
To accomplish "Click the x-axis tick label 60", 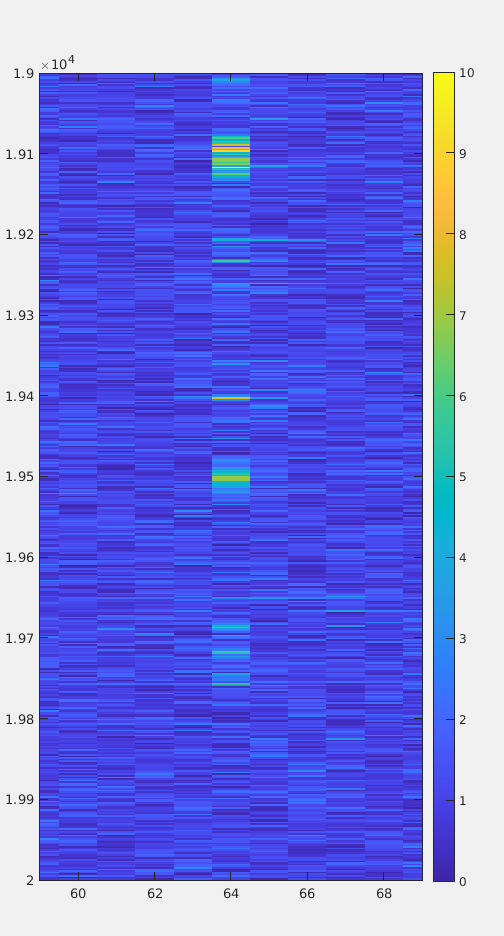I will tap(78, 894).
